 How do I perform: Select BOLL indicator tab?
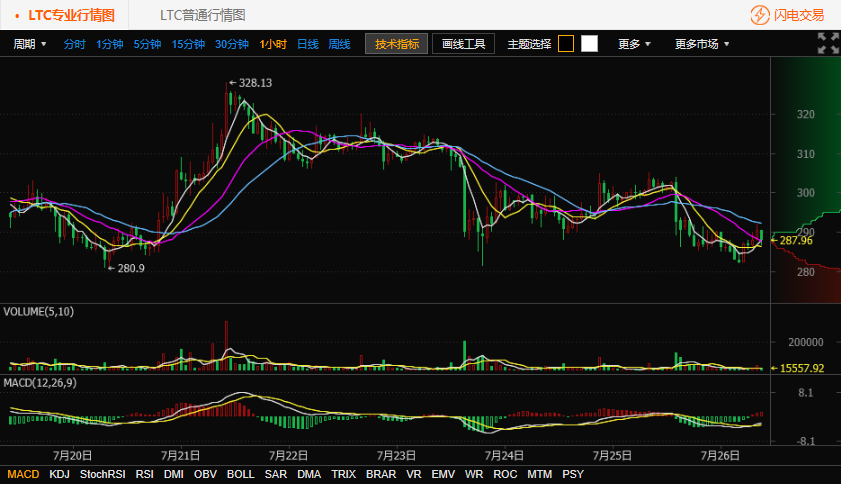[241, 474]
